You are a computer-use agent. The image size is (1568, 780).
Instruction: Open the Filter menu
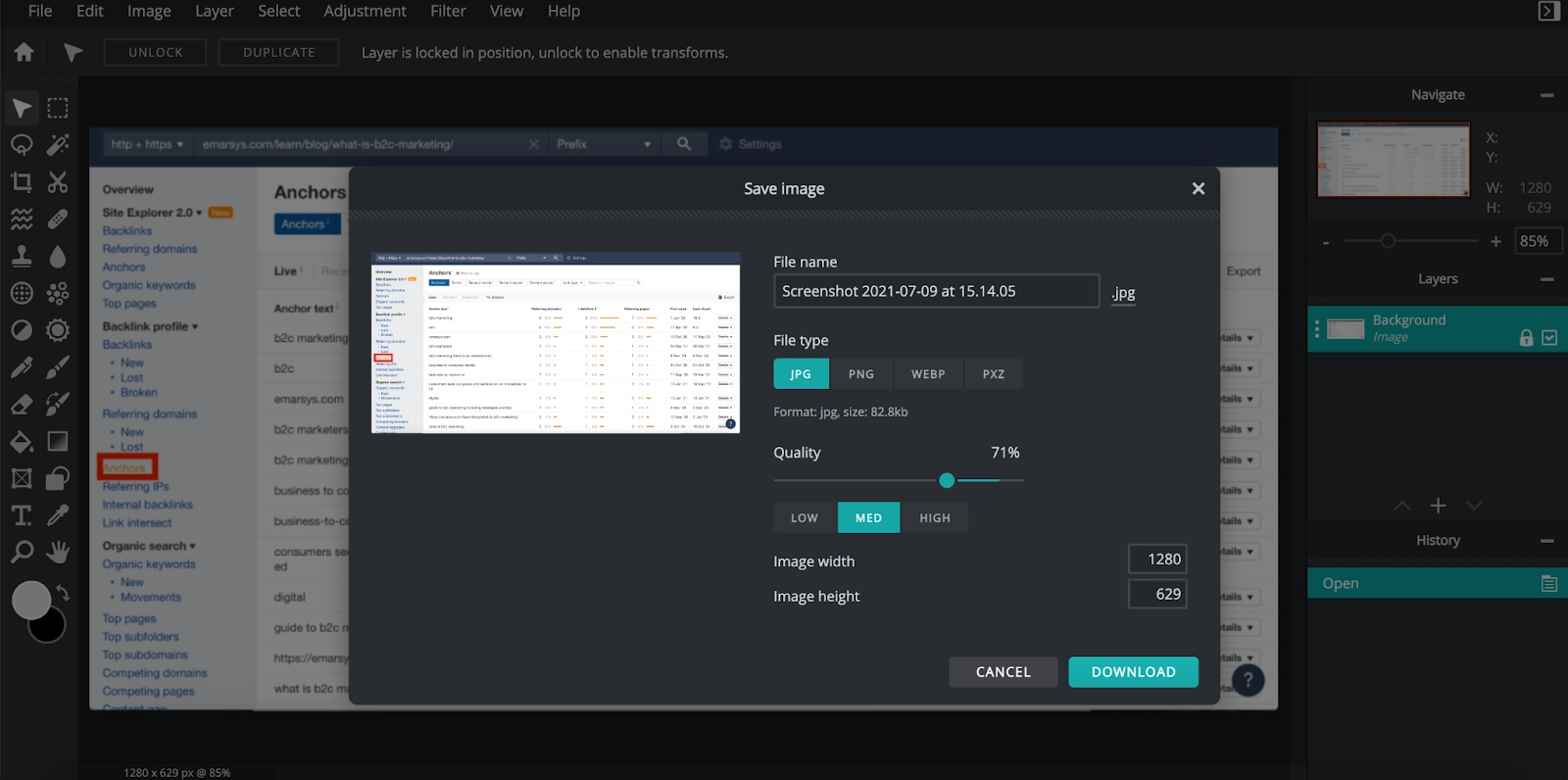[x=448, y=11]
